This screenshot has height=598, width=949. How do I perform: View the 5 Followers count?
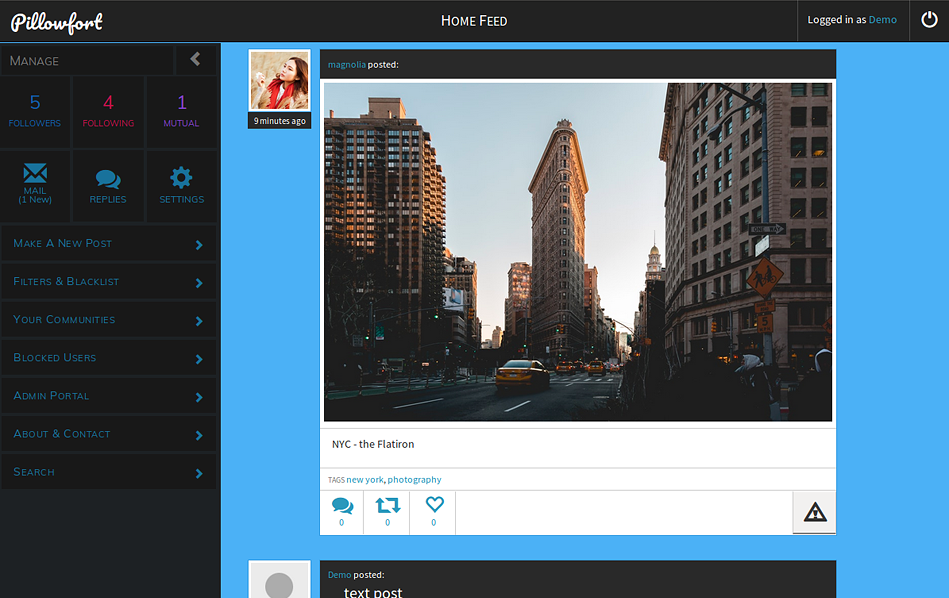tap(35, 110)
